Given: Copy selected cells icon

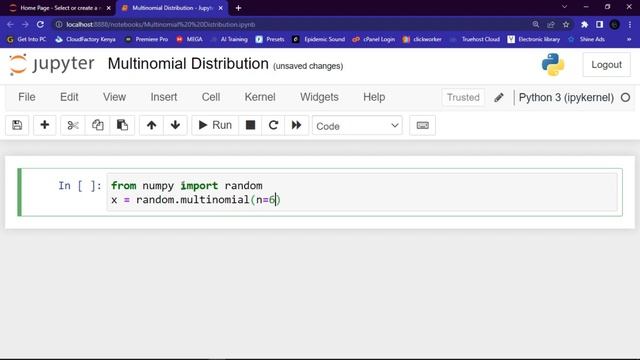Looking at the screenshot, I should (x=98, y=125).
